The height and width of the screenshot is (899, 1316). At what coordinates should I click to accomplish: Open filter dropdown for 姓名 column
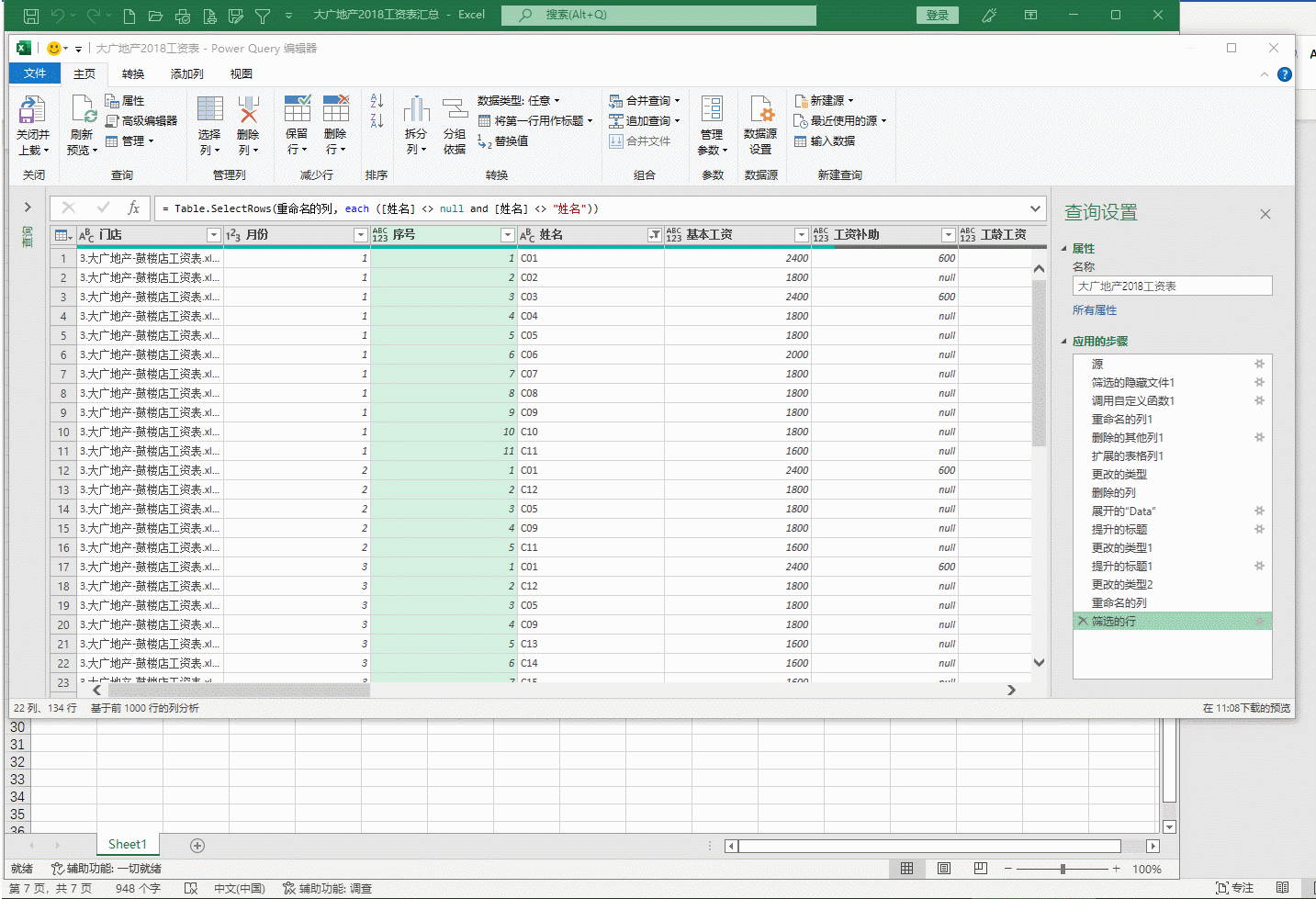coord(654,235)
